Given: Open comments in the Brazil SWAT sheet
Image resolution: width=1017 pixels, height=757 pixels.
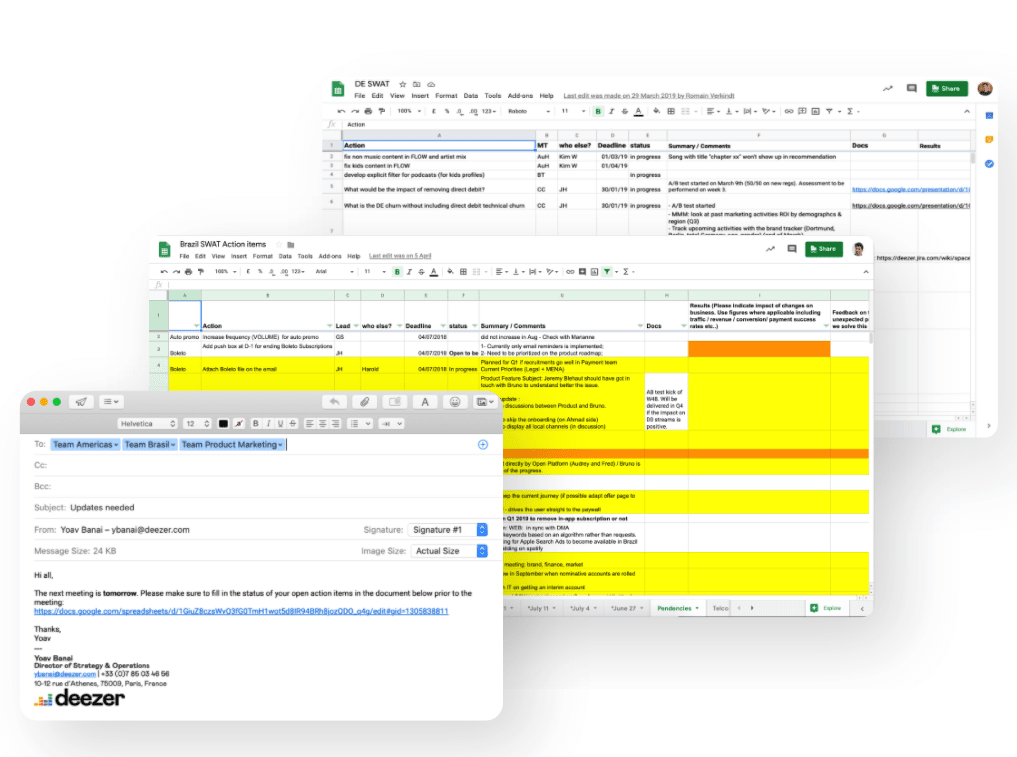Looking at the screenshot, I should (792, 248).
